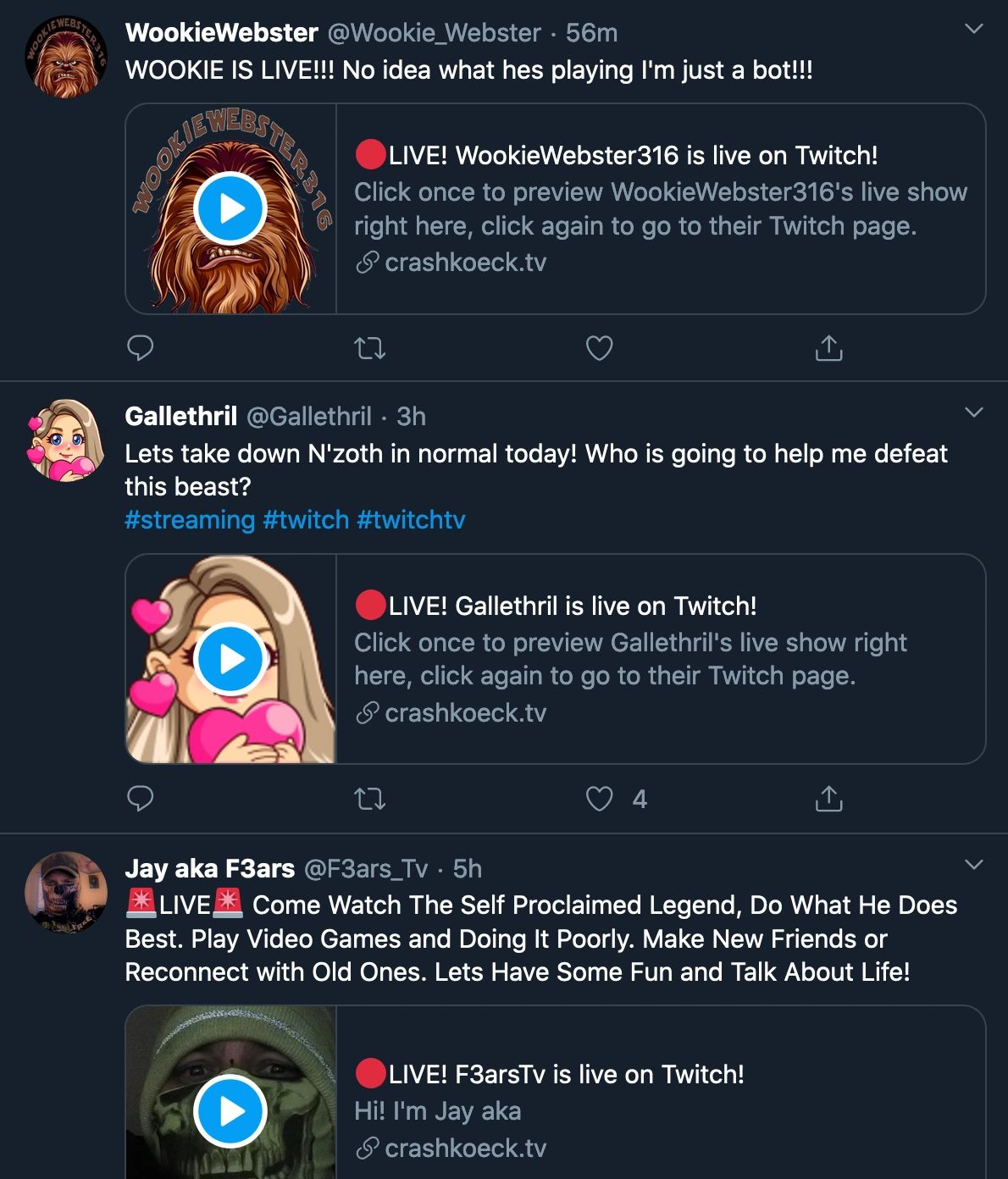Click the like heart on Gallethril's tweet
Screen dimensions: 1008x1179
pyautogui.click(x=599, y=797)
